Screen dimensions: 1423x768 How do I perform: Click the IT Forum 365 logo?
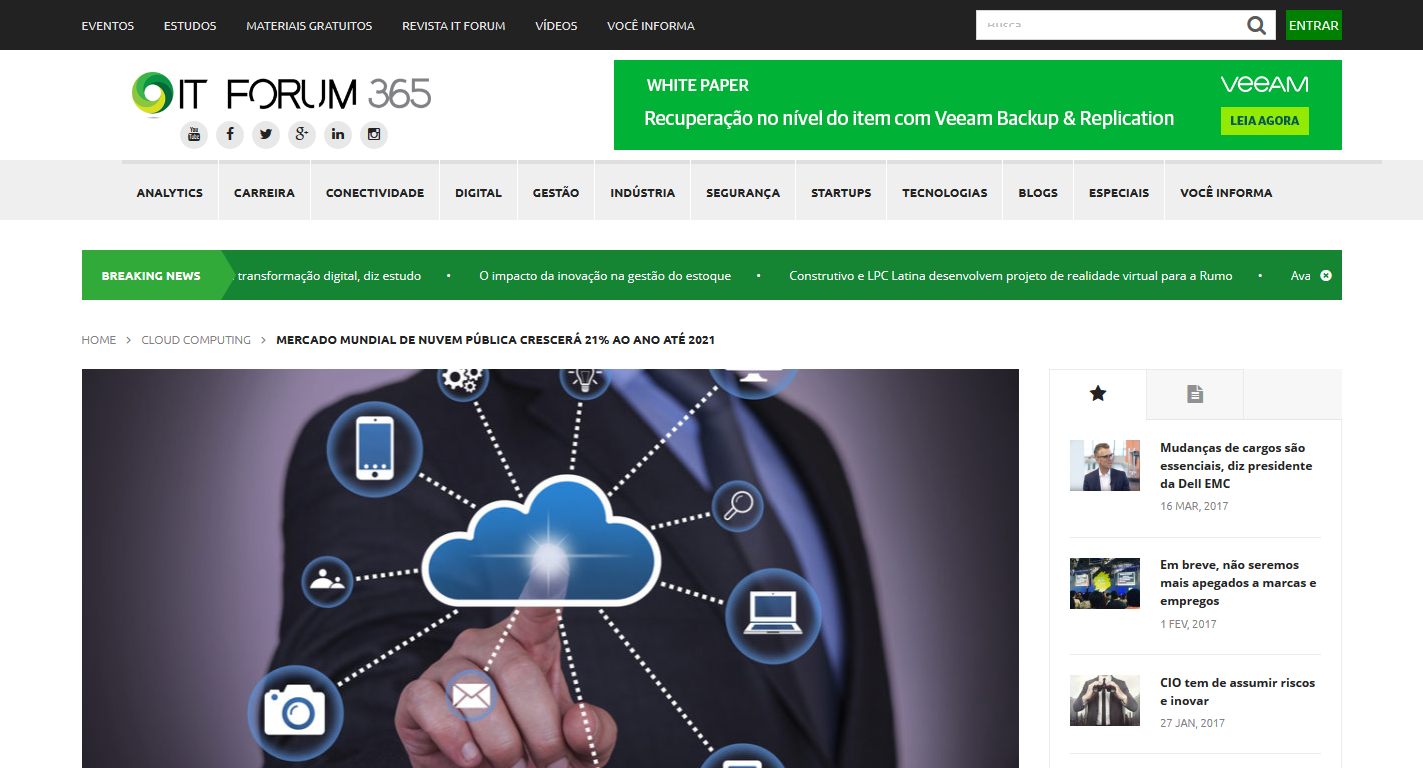pos(281,93)
